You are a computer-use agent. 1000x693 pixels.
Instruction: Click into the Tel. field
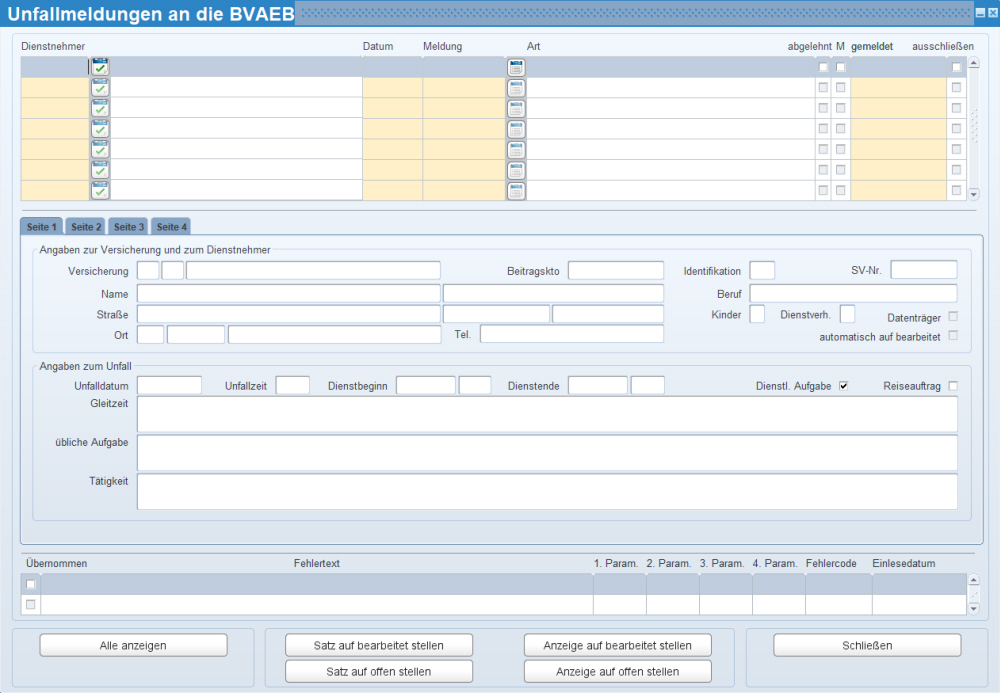pos(572,334)
